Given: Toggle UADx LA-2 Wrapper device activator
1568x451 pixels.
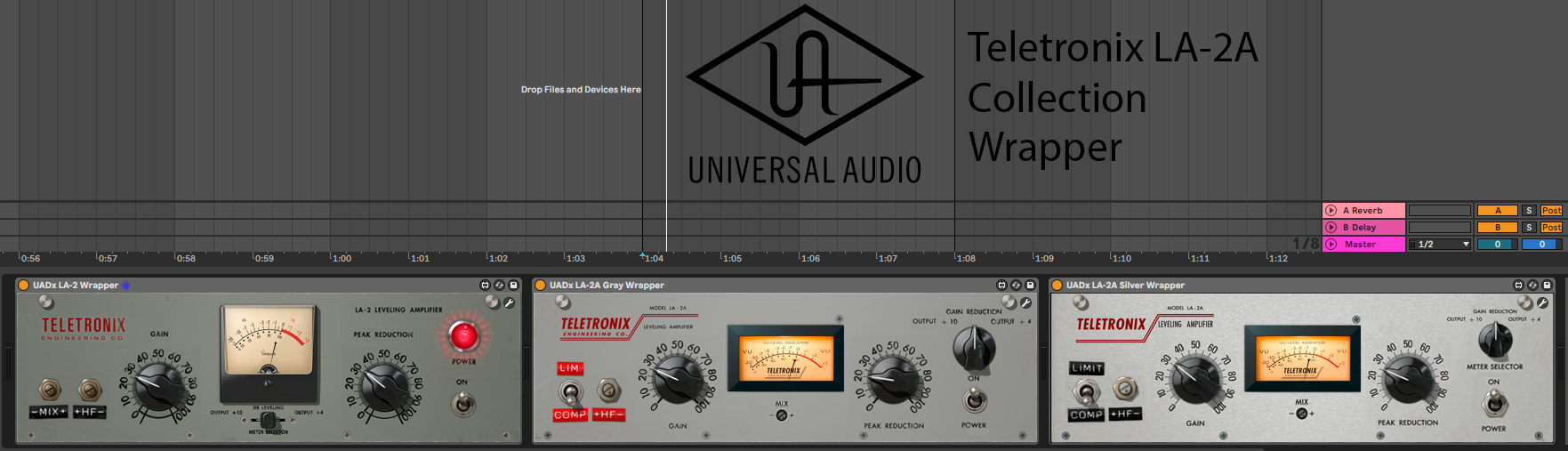Looking at the screenshot, I should 24,286.
